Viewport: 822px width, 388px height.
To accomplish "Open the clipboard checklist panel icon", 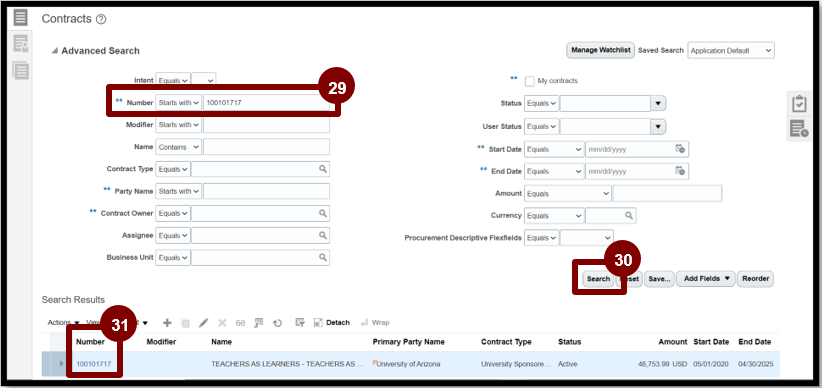I will pyautogui.click(x=799, y=104).
